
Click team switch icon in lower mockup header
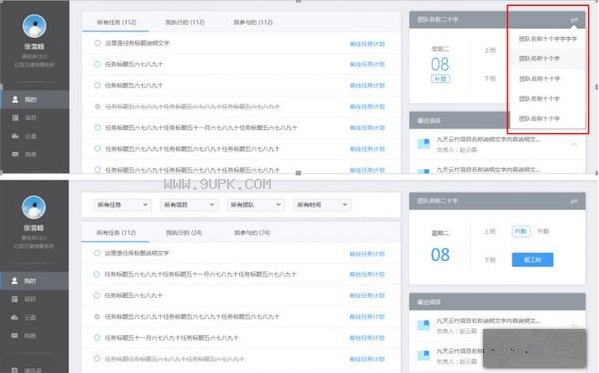pyautogui.click(x=574, y=201)
